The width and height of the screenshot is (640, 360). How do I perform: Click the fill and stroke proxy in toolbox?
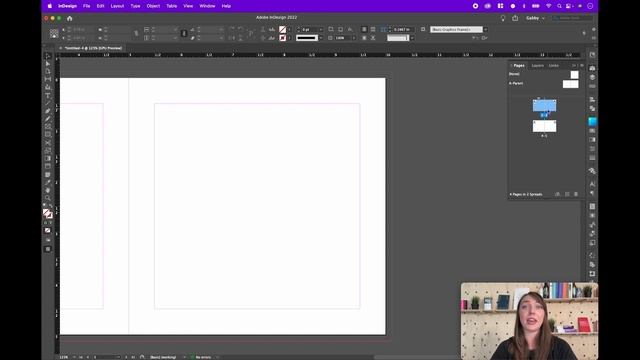(48, 214)
